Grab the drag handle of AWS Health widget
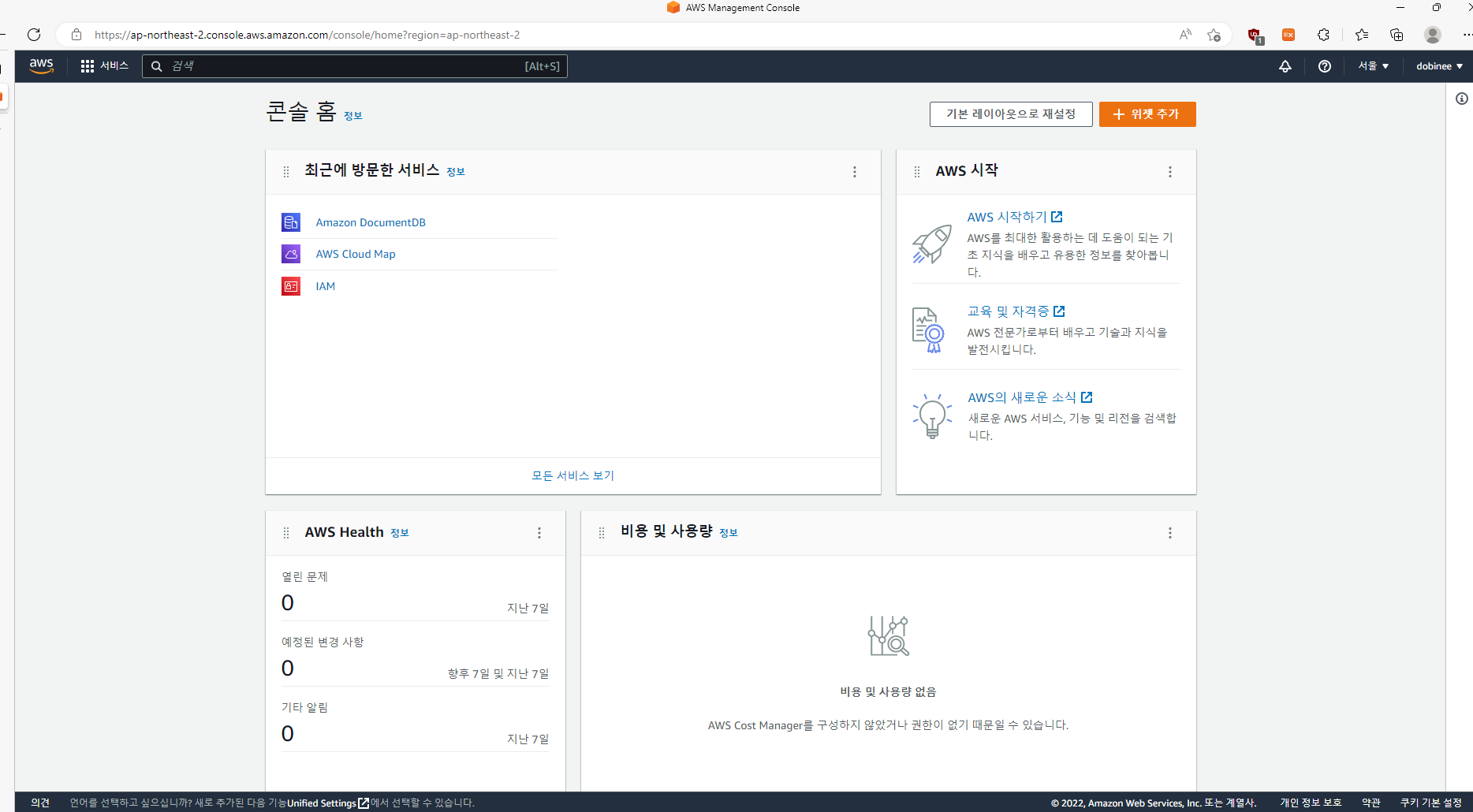This screenshot has height=812, width=1473. coord(286,533)
